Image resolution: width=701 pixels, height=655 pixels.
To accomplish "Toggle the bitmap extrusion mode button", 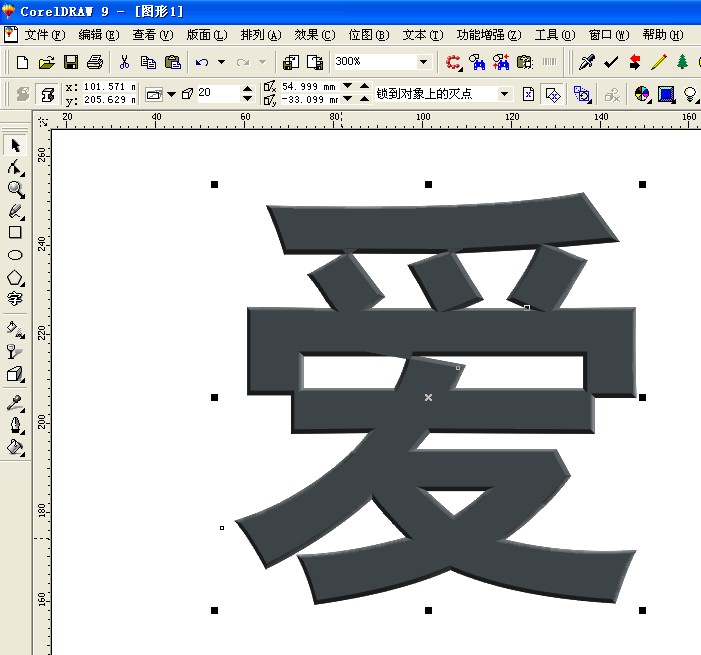I will pyautogui.click(x=22, y=94).
